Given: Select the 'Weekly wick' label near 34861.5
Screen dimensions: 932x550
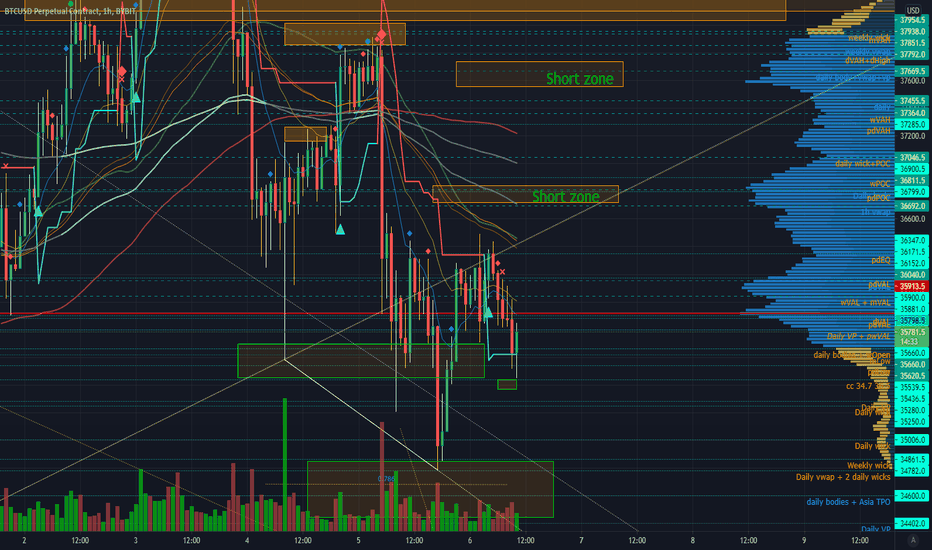Looking at the screenshot, I should (x=869, y=466).
